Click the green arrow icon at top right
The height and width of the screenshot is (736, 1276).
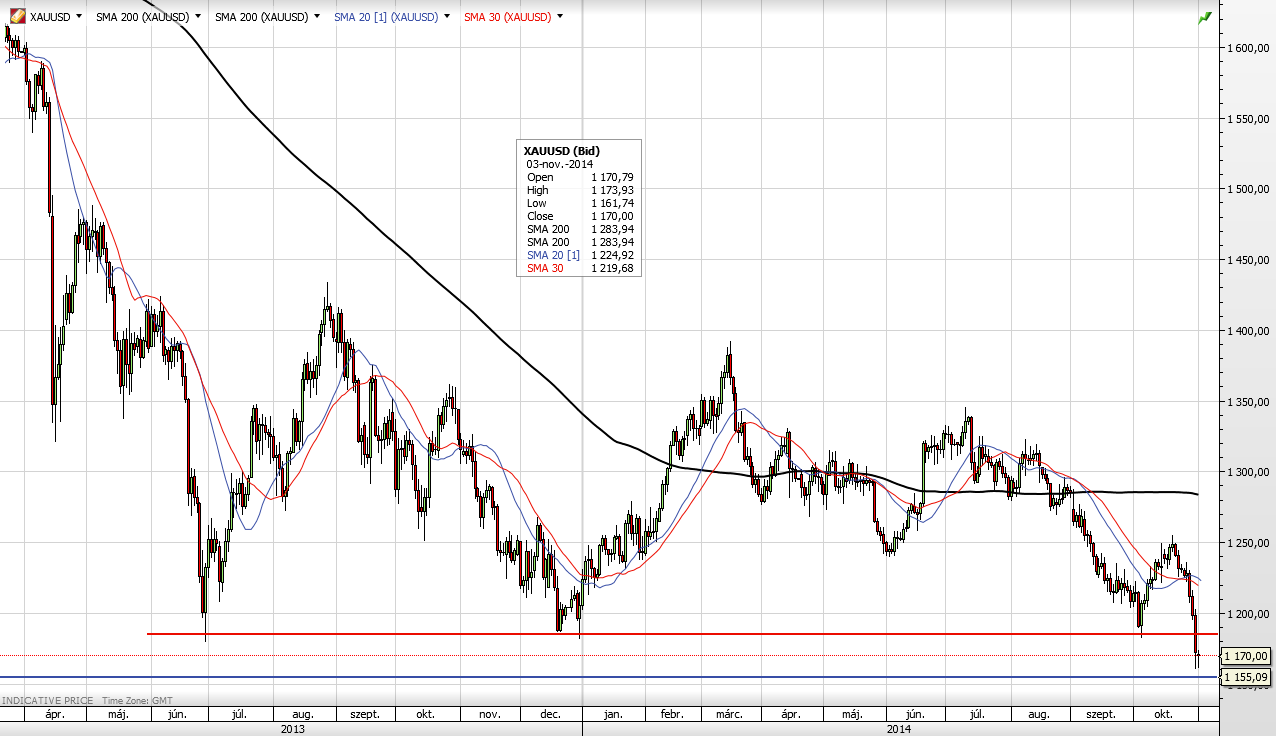(x=1205, y=17)
